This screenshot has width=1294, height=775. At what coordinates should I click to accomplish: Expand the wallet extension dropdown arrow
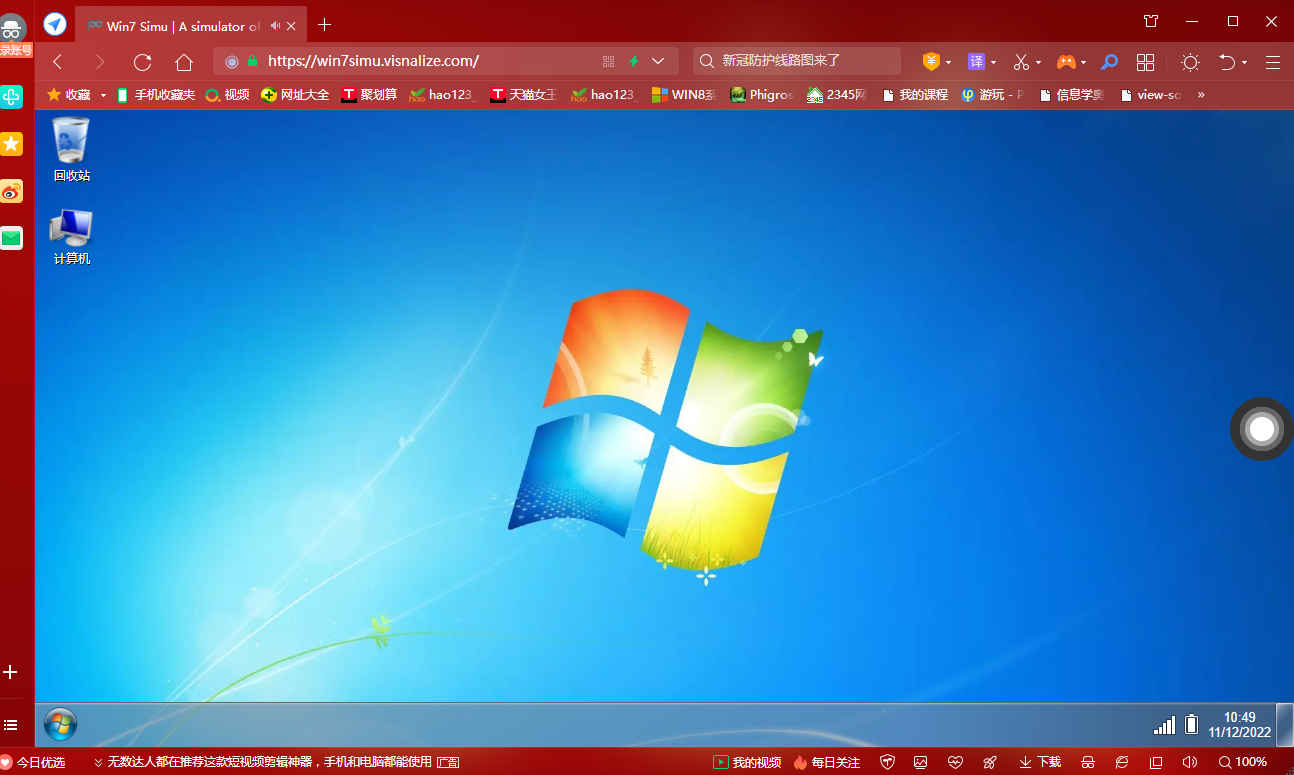(x=948, y=62)
